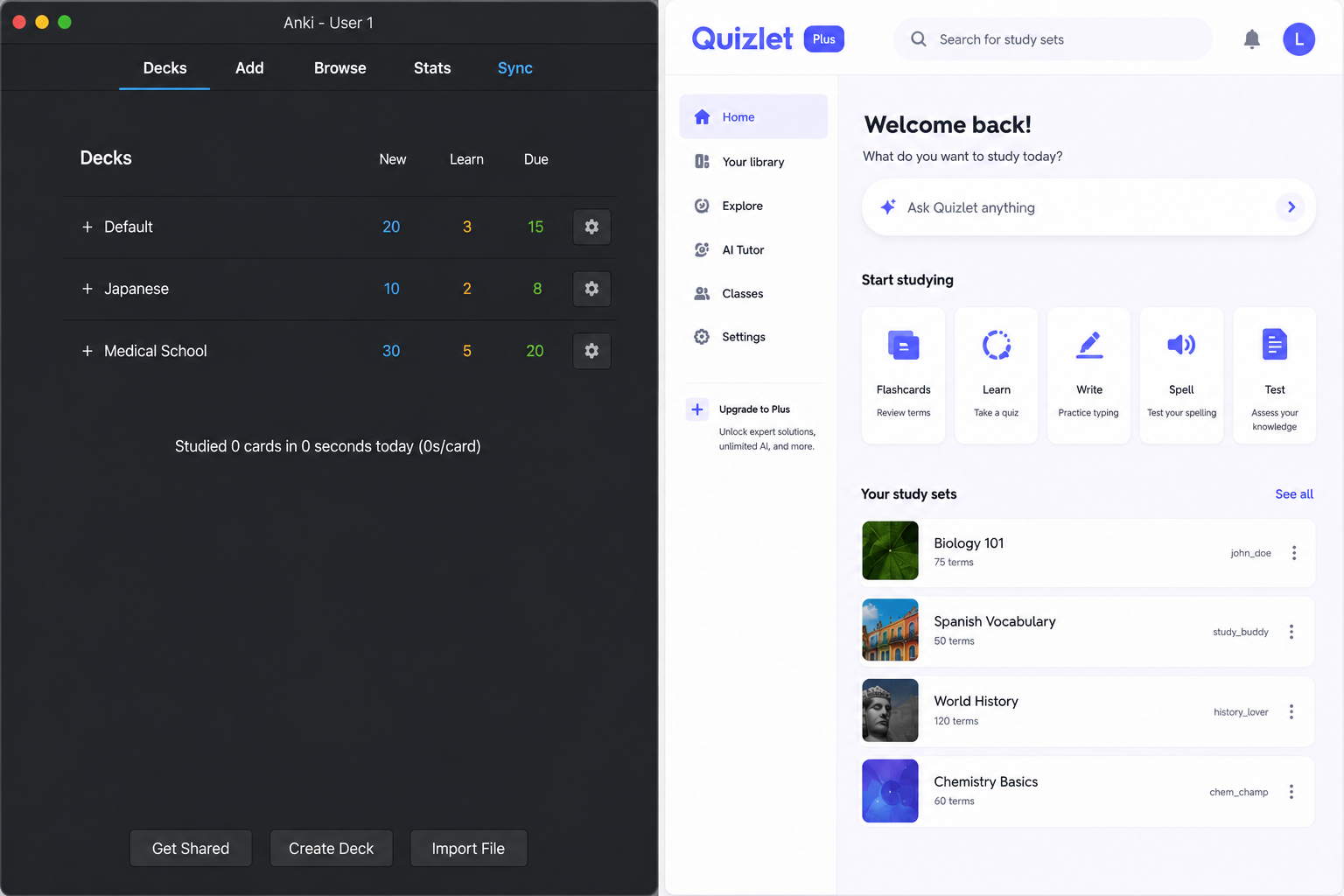This screenshot has height=896, width=1344.
Task: Open the Default deck by name
Action: point(129,227)
